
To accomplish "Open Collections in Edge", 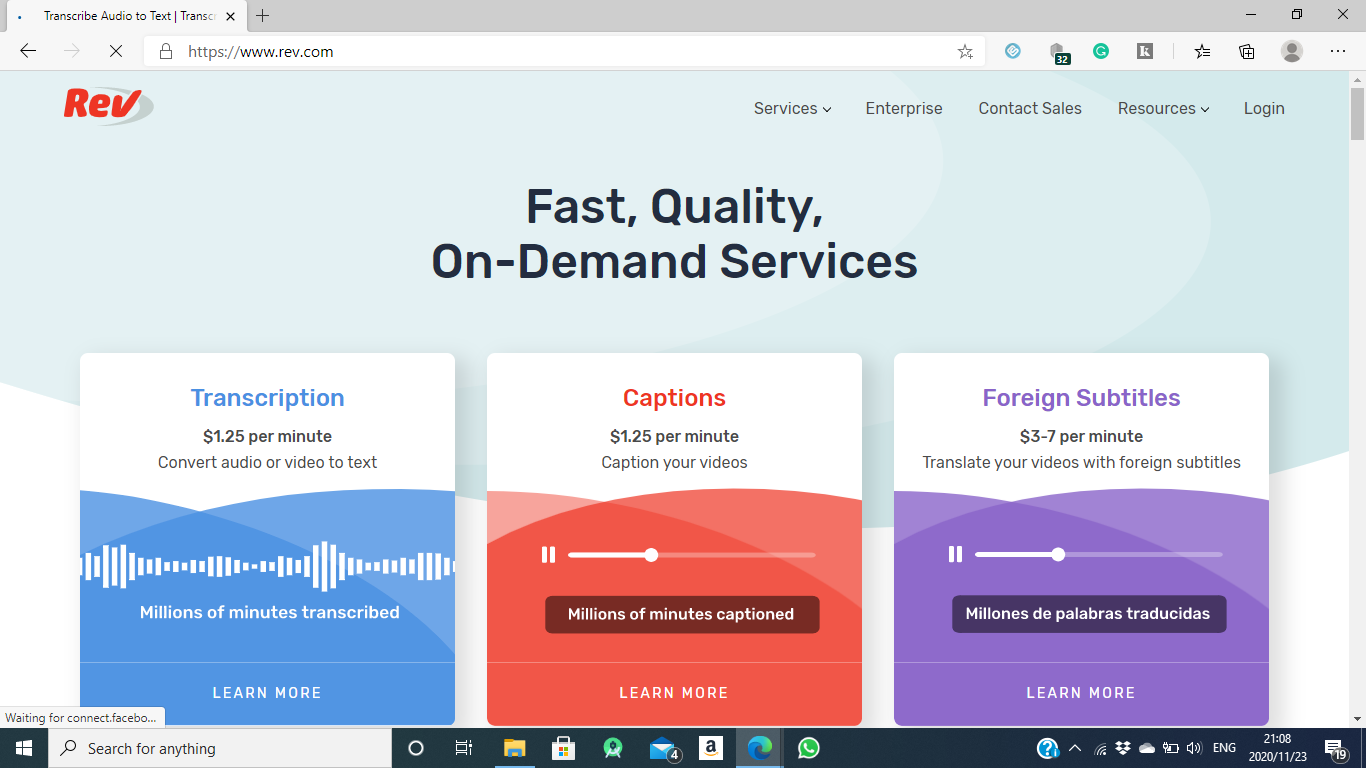I will coord(1247,51).
